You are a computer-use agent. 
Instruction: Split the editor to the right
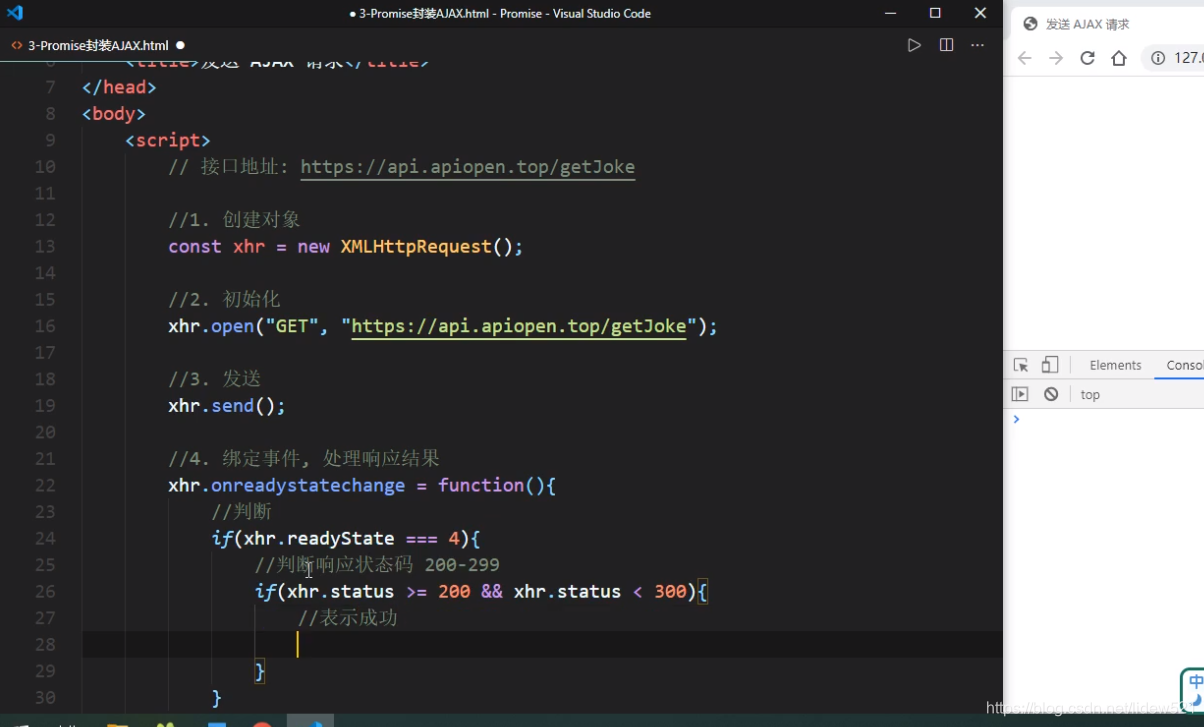pyautogui.click(x=946, y=45)
